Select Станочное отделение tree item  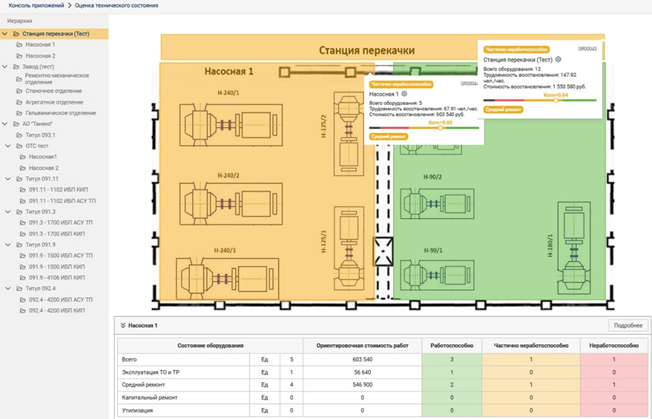[x=54, y=91]
